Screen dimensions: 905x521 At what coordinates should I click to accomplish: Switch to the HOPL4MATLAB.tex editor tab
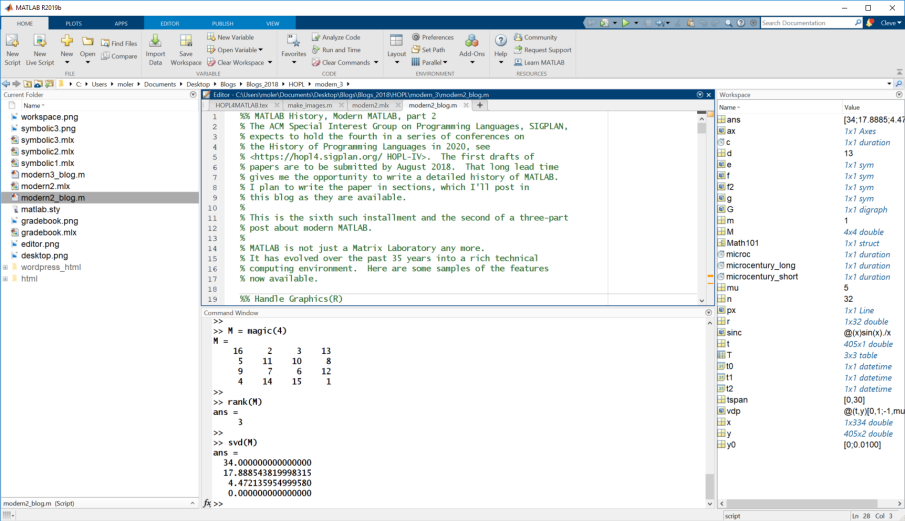point(241,105)
